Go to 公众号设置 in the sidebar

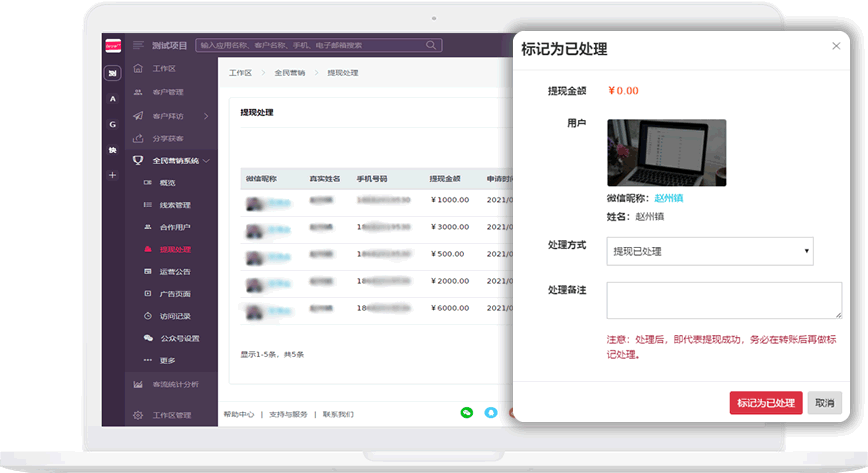(179, 338)
